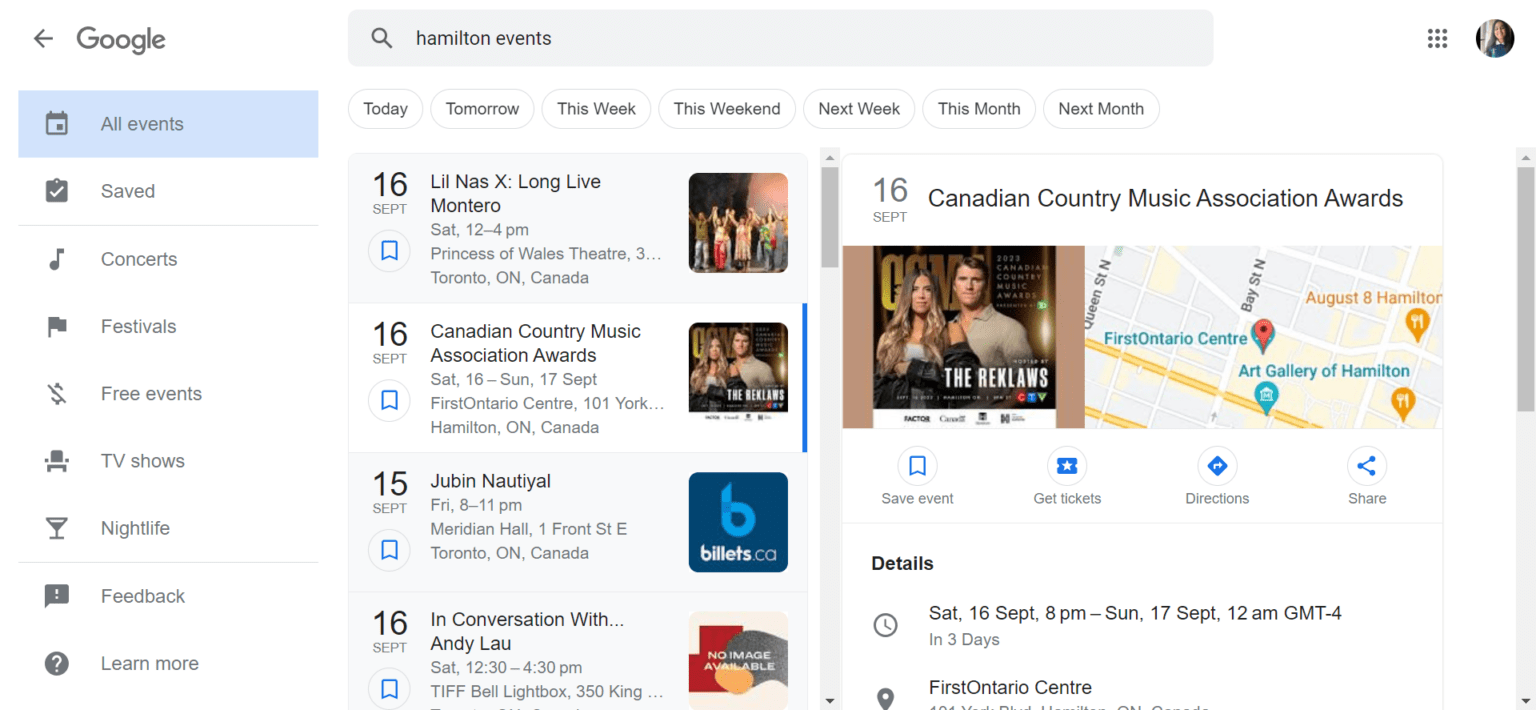Click the FirstOntario Centre venue name in details
This screenshot has height=710, width=1536.
[1010, 687]
